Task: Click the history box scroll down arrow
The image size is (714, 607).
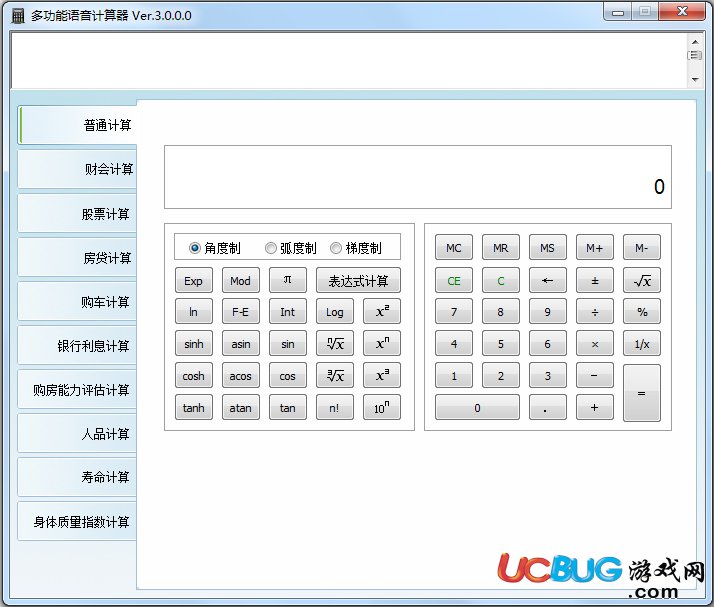Action: coord(695,79)
